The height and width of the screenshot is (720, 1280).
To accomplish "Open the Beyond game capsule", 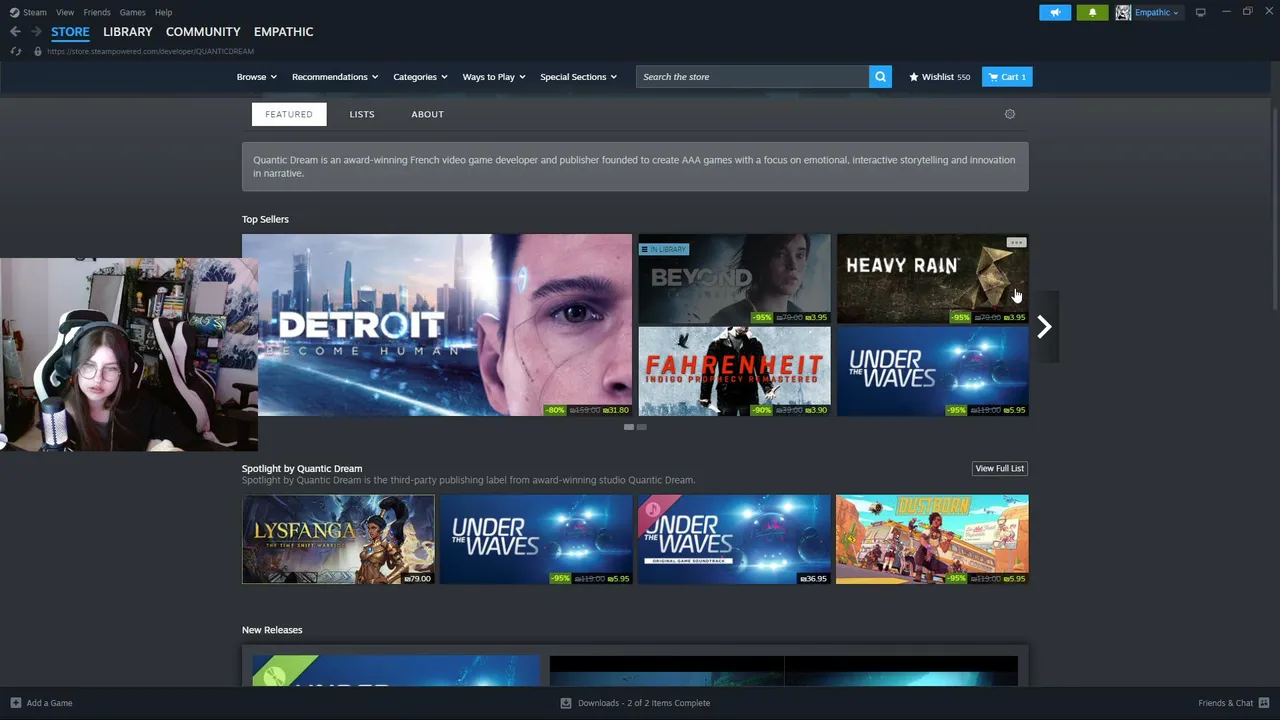I will pyautogui.click(x=735, y=279).
